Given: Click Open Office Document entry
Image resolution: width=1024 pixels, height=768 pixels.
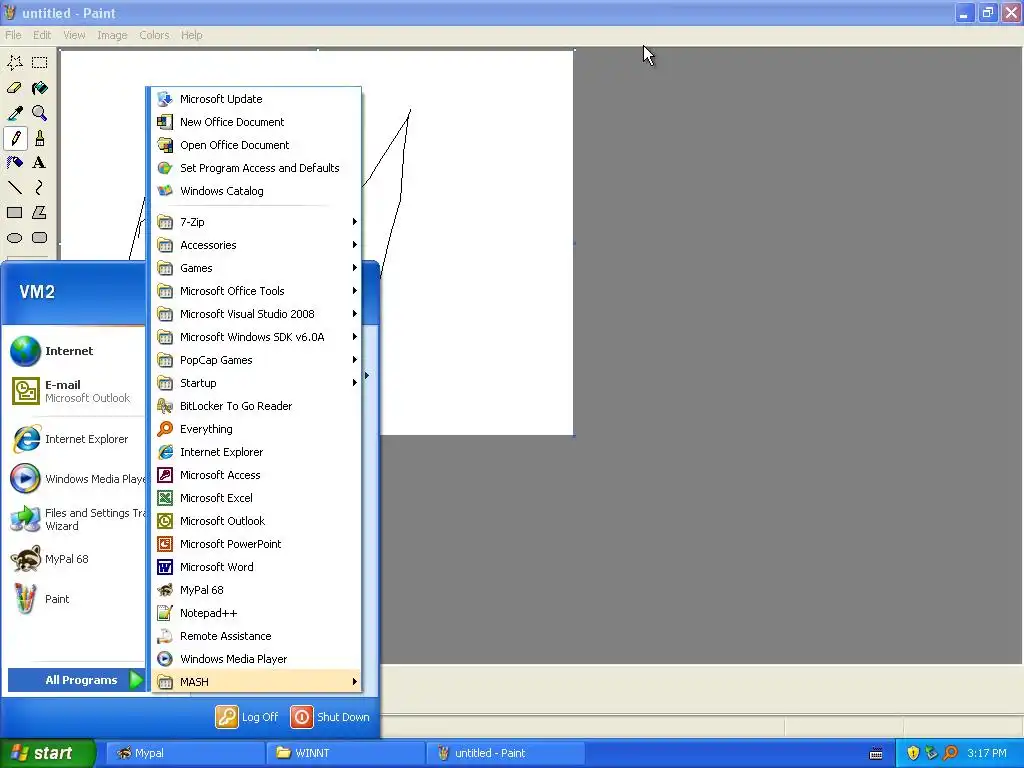Looking at the screenshot, I should 257,145.
